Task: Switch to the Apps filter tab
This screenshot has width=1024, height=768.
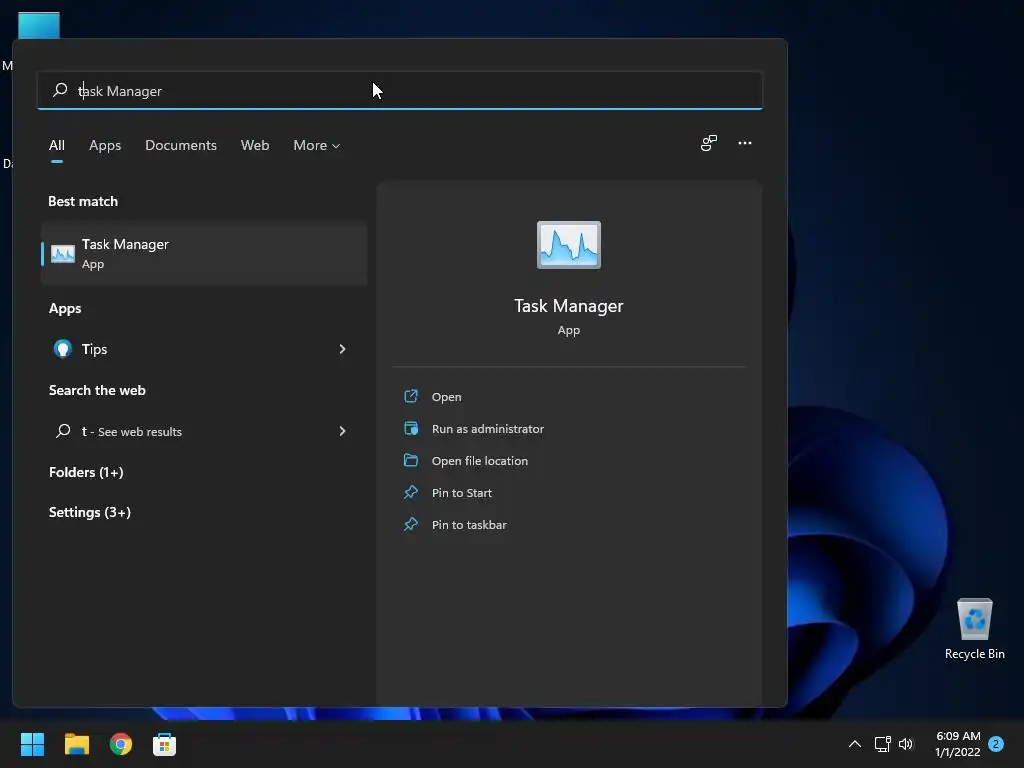Action: click(x=105, y=145)
